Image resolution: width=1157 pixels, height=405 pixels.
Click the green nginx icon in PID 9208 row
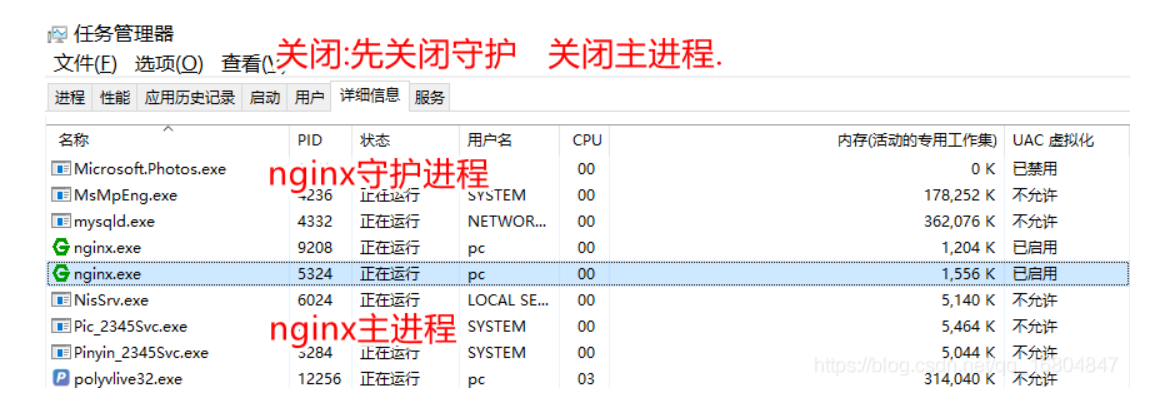[61, 247]
